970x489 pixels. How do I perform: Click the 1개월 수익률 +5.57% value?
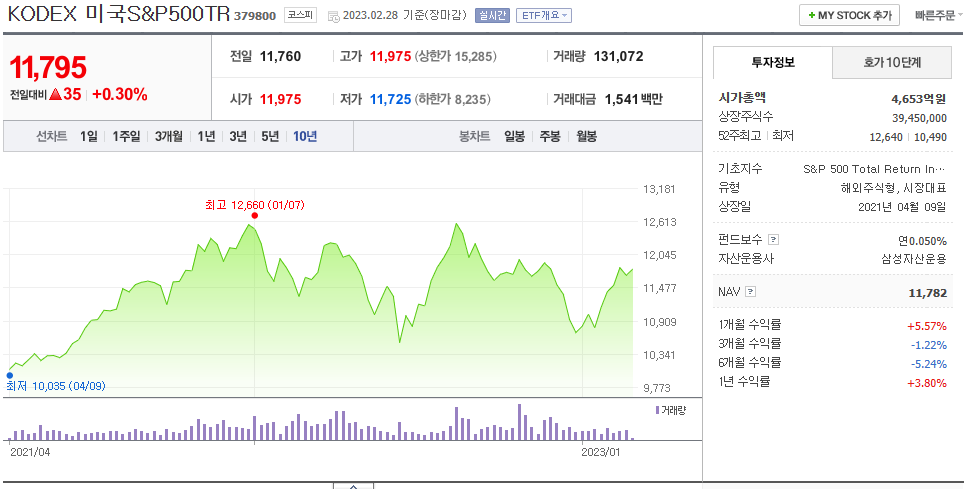coord(927,326)
